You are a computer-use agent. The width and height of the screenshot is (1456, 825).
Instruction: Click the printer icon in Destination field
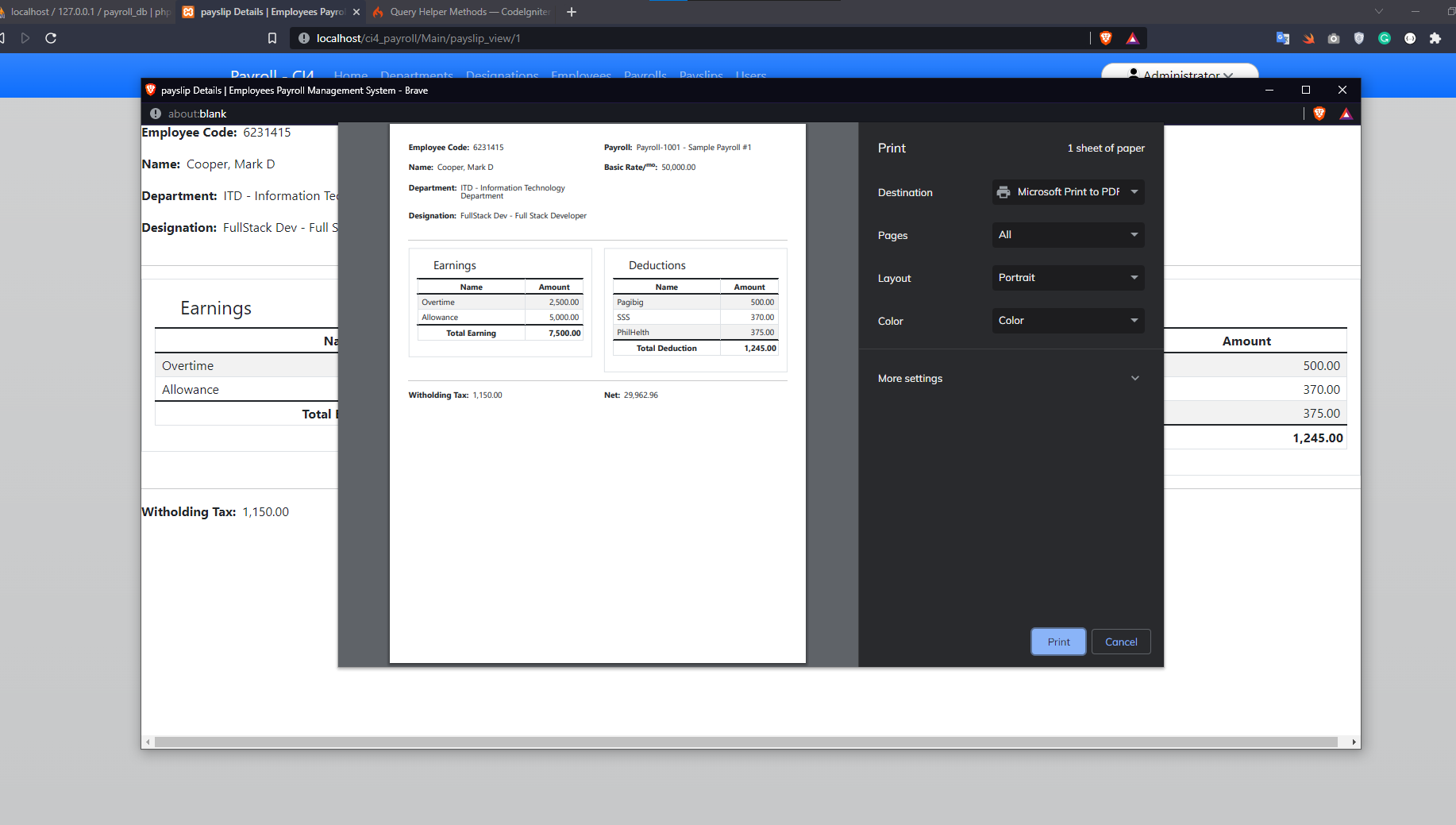tap(1003, 192)
